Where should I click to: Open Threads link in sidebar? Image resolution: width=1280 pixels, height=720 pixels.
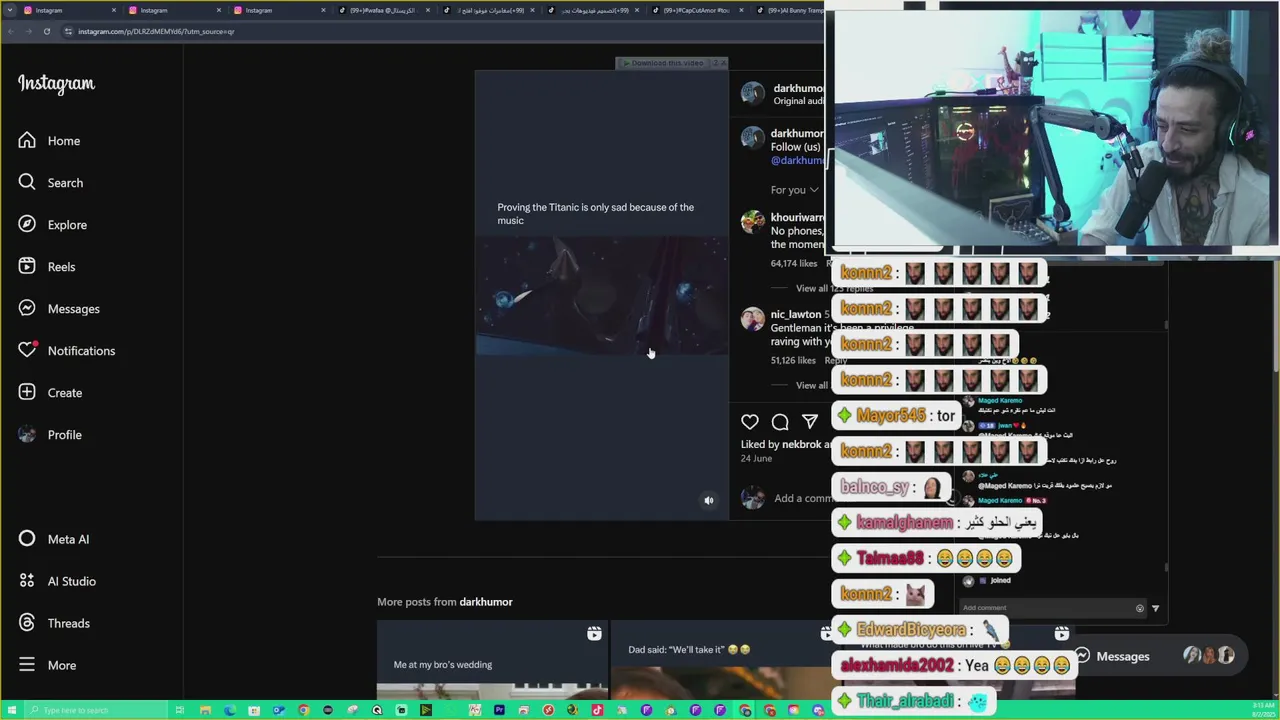point(54,623)
